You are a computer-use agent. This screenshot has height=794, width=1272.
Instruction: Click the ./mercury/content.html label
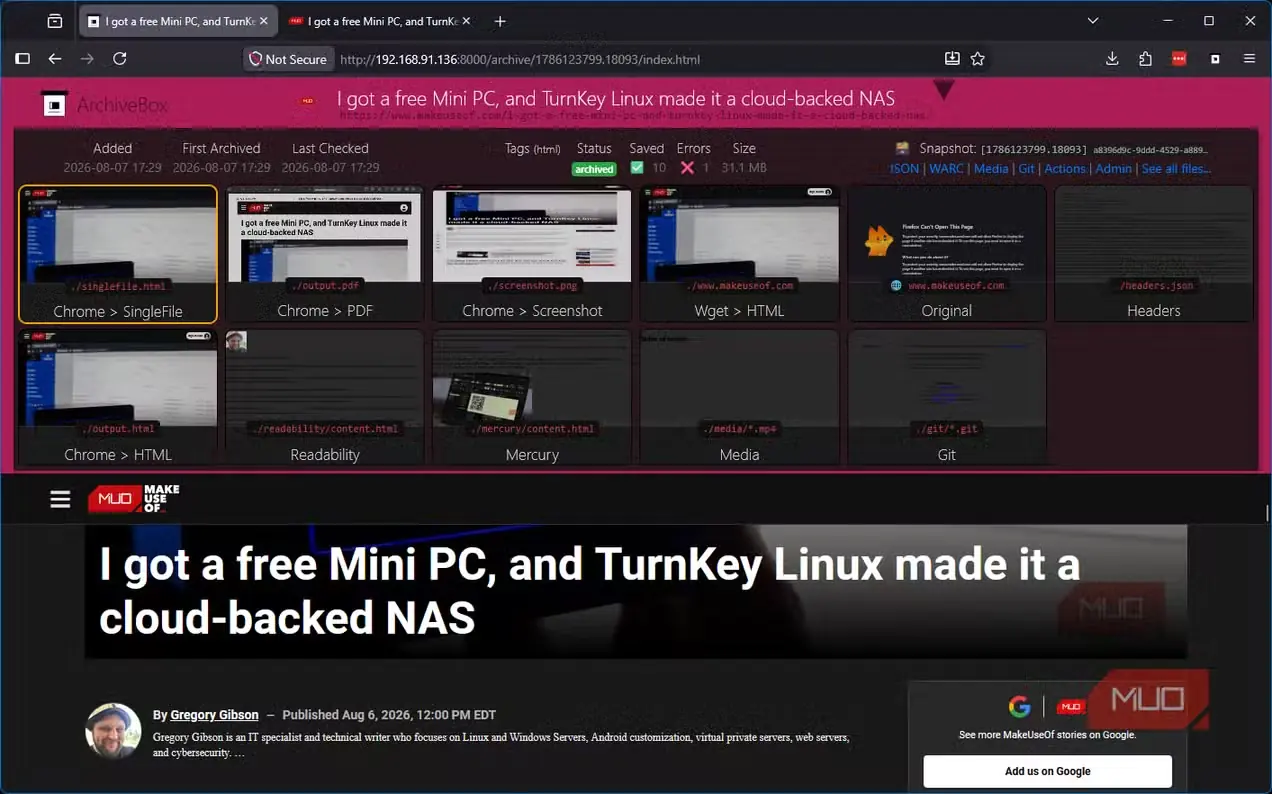click(532, 429)
